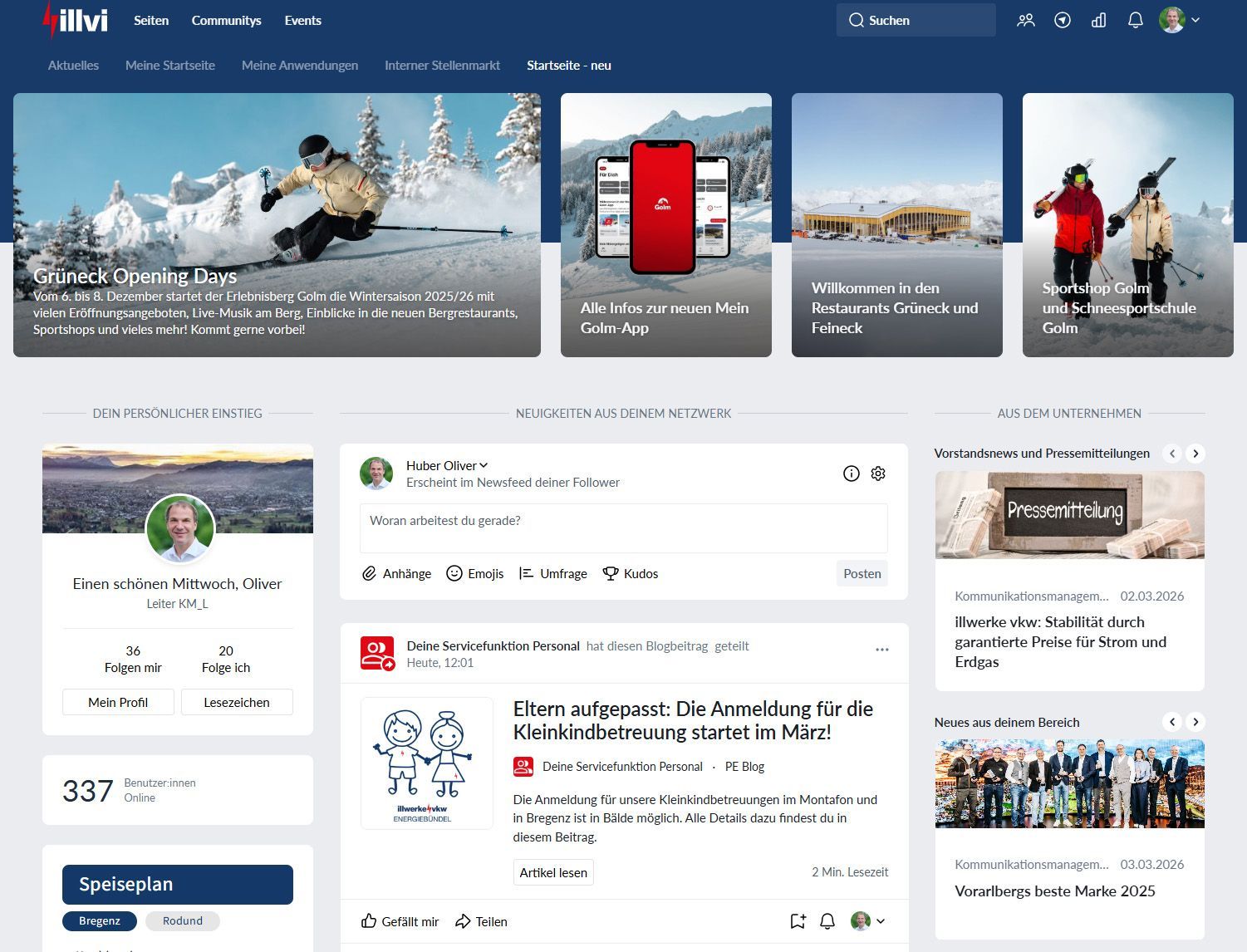
Task: Open PE Blog link
Action: (744, 767)
